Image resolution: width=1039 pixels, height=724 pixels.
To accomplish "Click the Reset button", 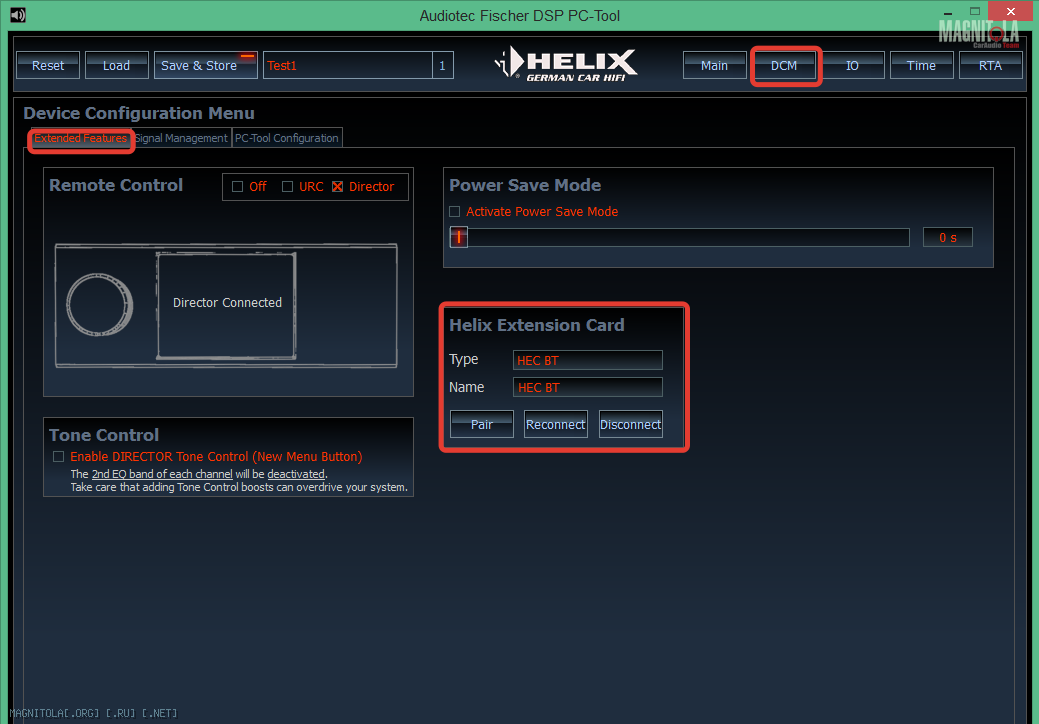I will [x=48, y=65].
